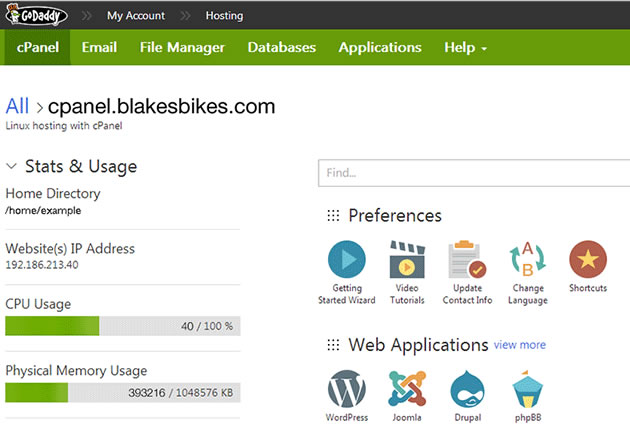The width and height of the screenshot is (630, 424).
Task: Open the Update Contact Info icon
Action: [467, 259]
